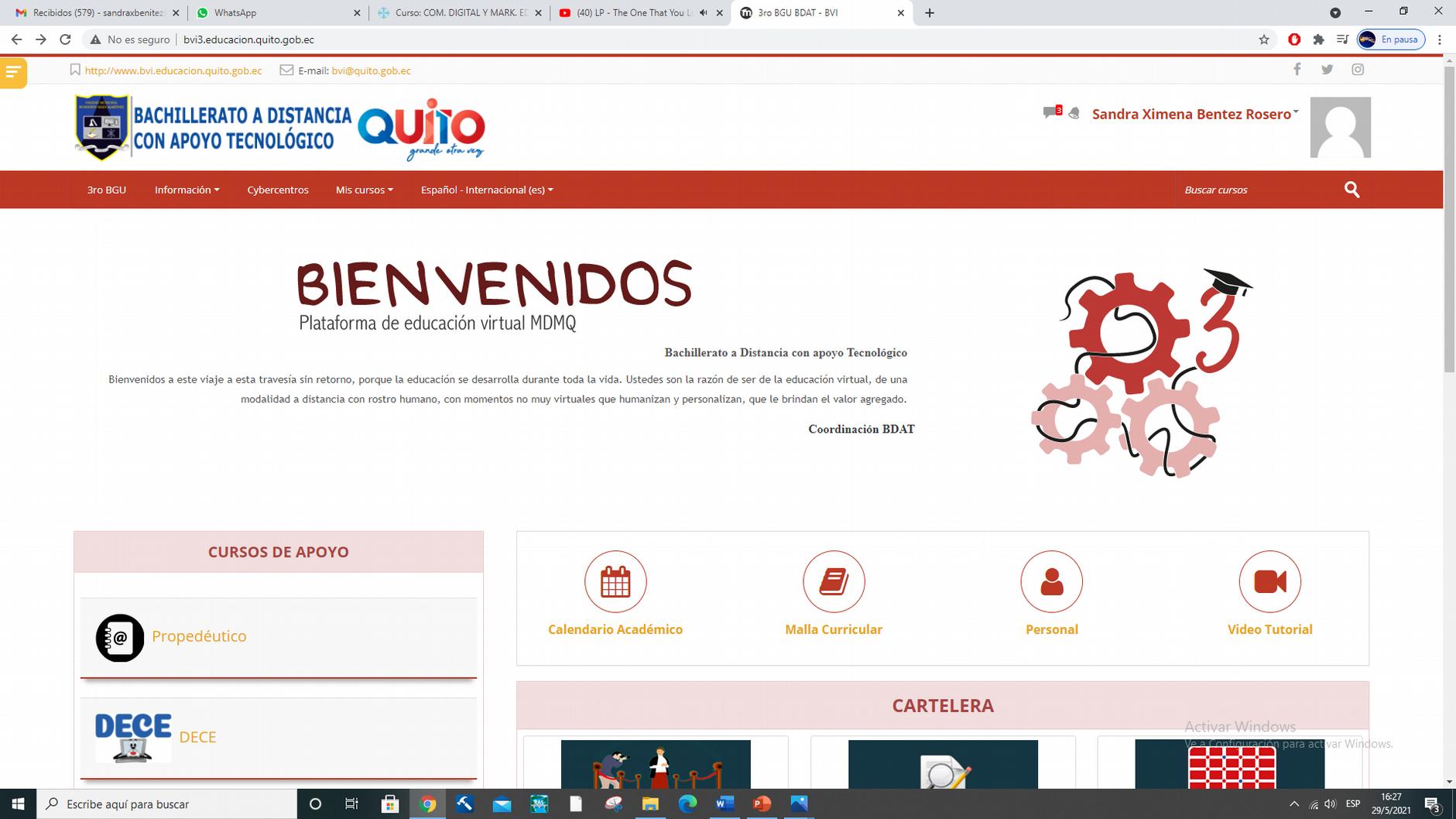Open the Malla Curricular link text

click(834, 629)
